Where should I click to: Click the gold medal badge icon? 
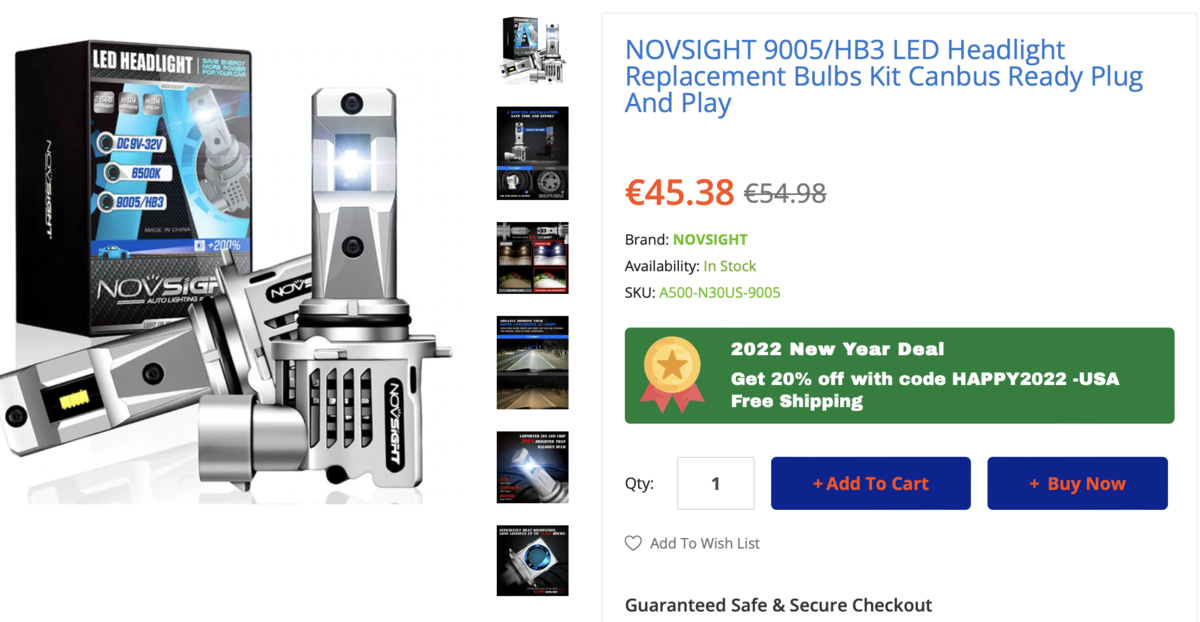[x=672, y=375]
